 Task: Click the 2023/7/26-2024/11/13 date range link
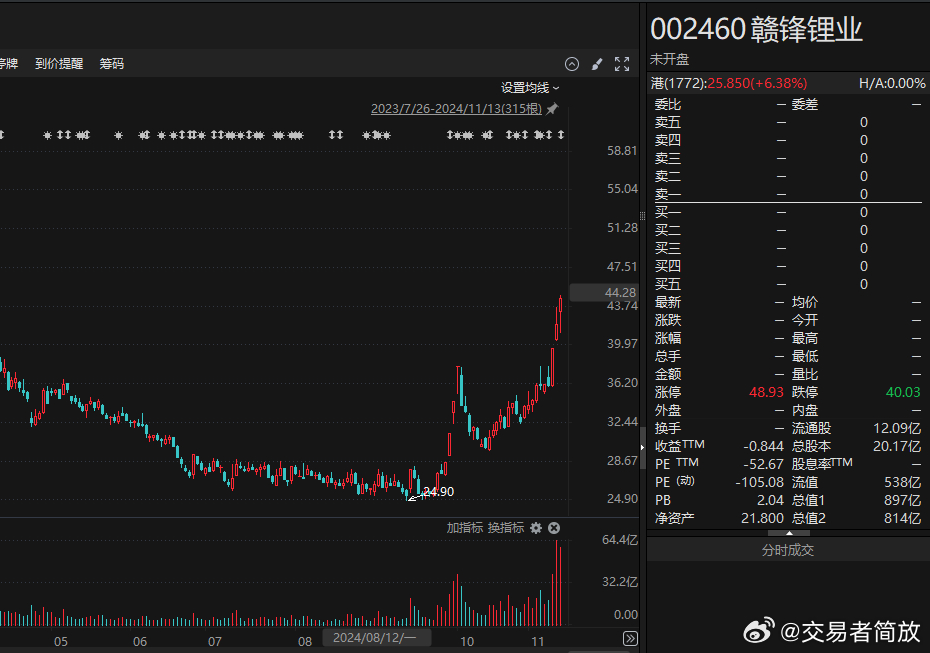(x=456, y=109)
